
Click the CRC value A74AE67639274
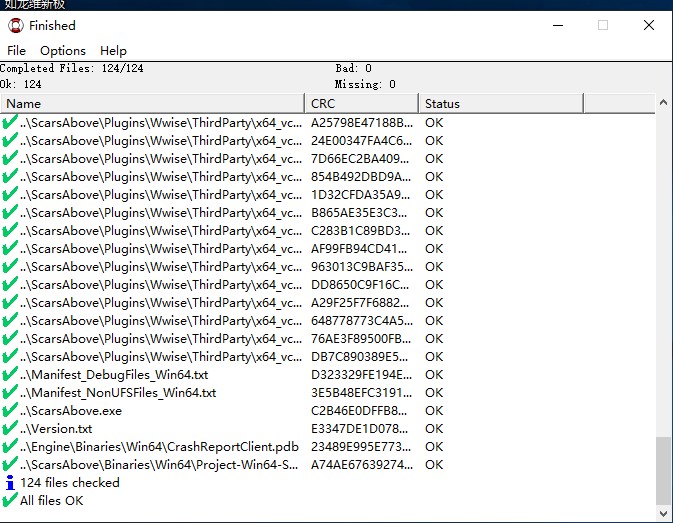tap(362, 465)
